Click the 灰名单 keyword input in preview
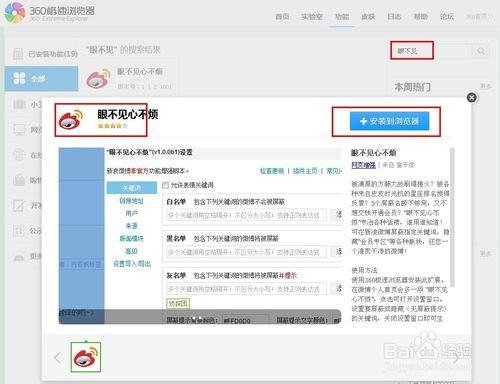The image size is (500, 384). click(x=246, y=289)
